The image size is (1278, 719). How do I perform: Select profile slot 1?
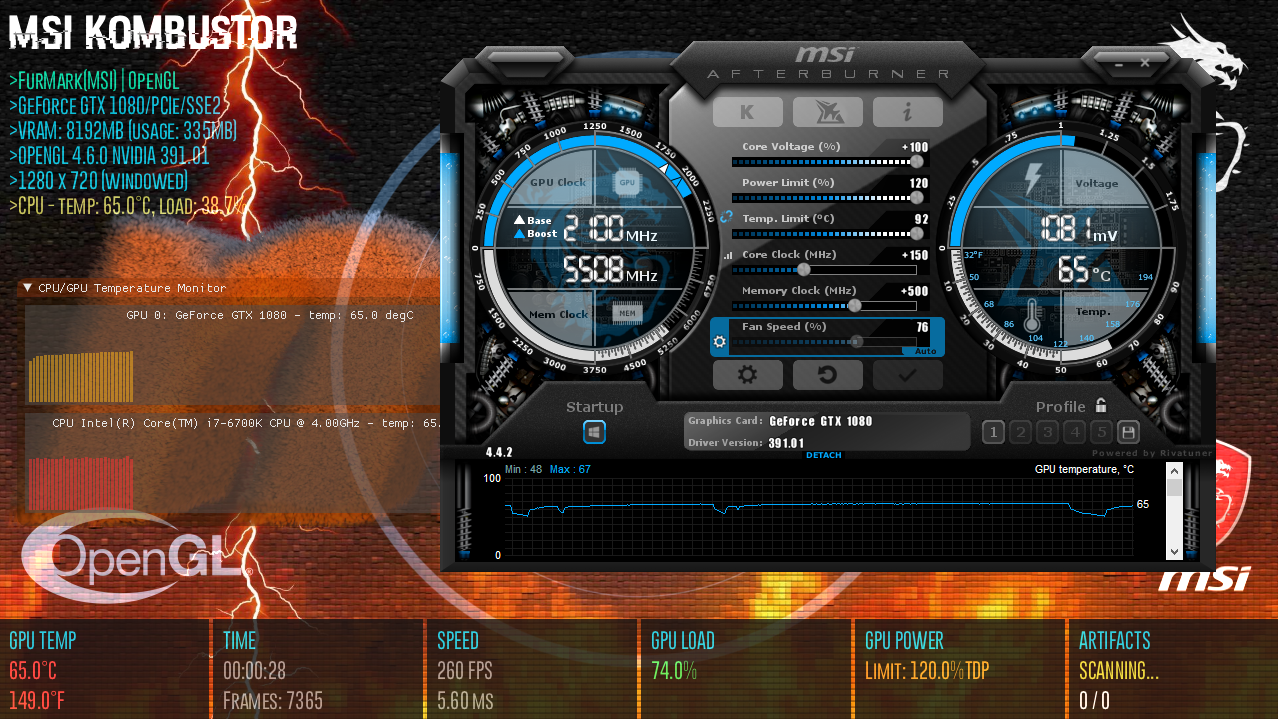pyautogui.click(x=993, y=432)
